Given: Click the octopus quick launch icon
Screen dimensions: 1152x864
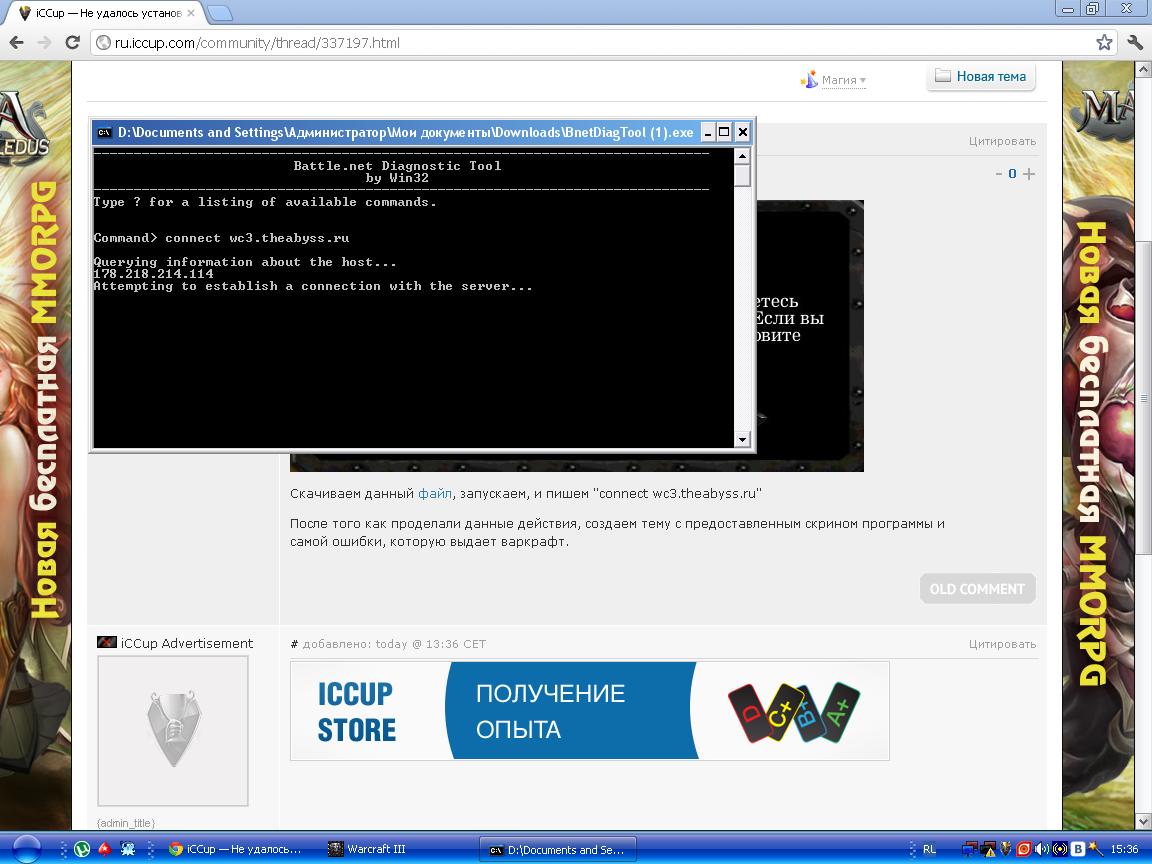Looking at the screenshot, I should click(128, 849).
